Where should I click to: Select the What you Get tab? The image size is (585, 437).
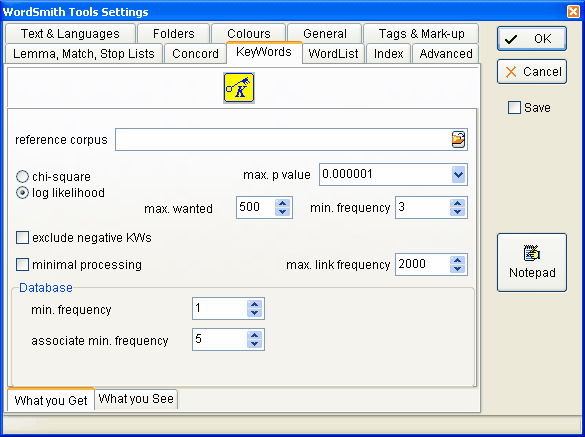[51, 400]
